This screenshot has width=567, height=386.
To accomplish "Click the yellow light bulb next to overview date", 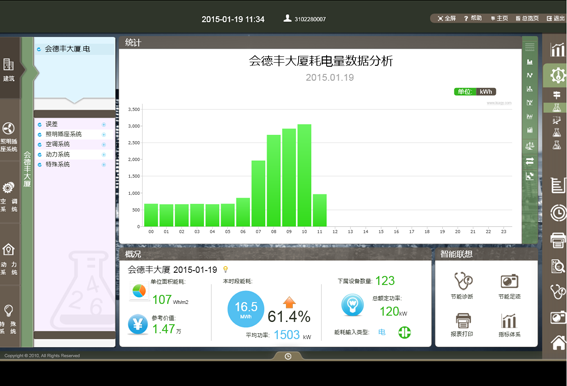I will [x=225, y=269].
